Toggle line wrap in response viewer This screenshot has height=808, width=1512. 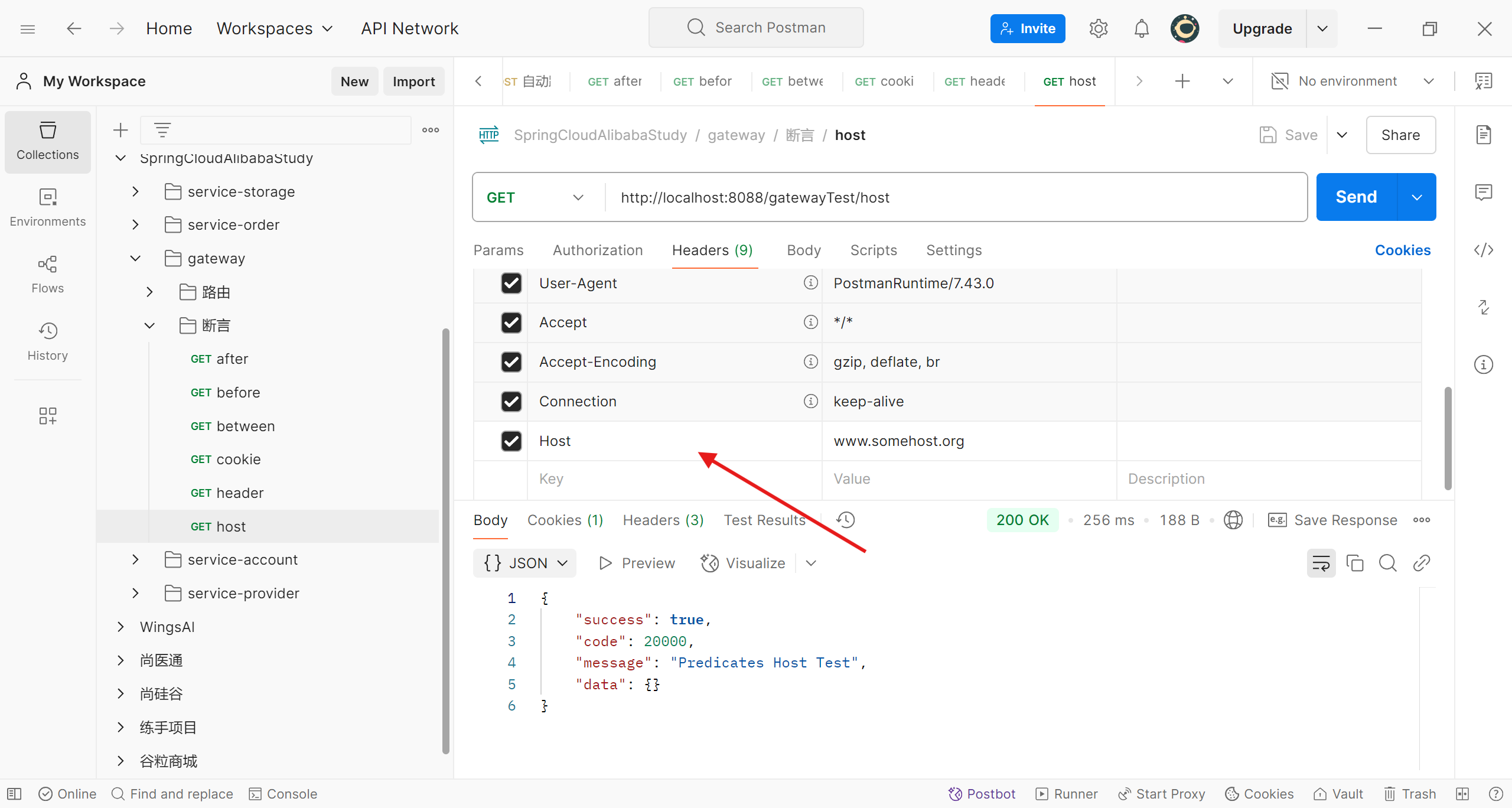1321,563
